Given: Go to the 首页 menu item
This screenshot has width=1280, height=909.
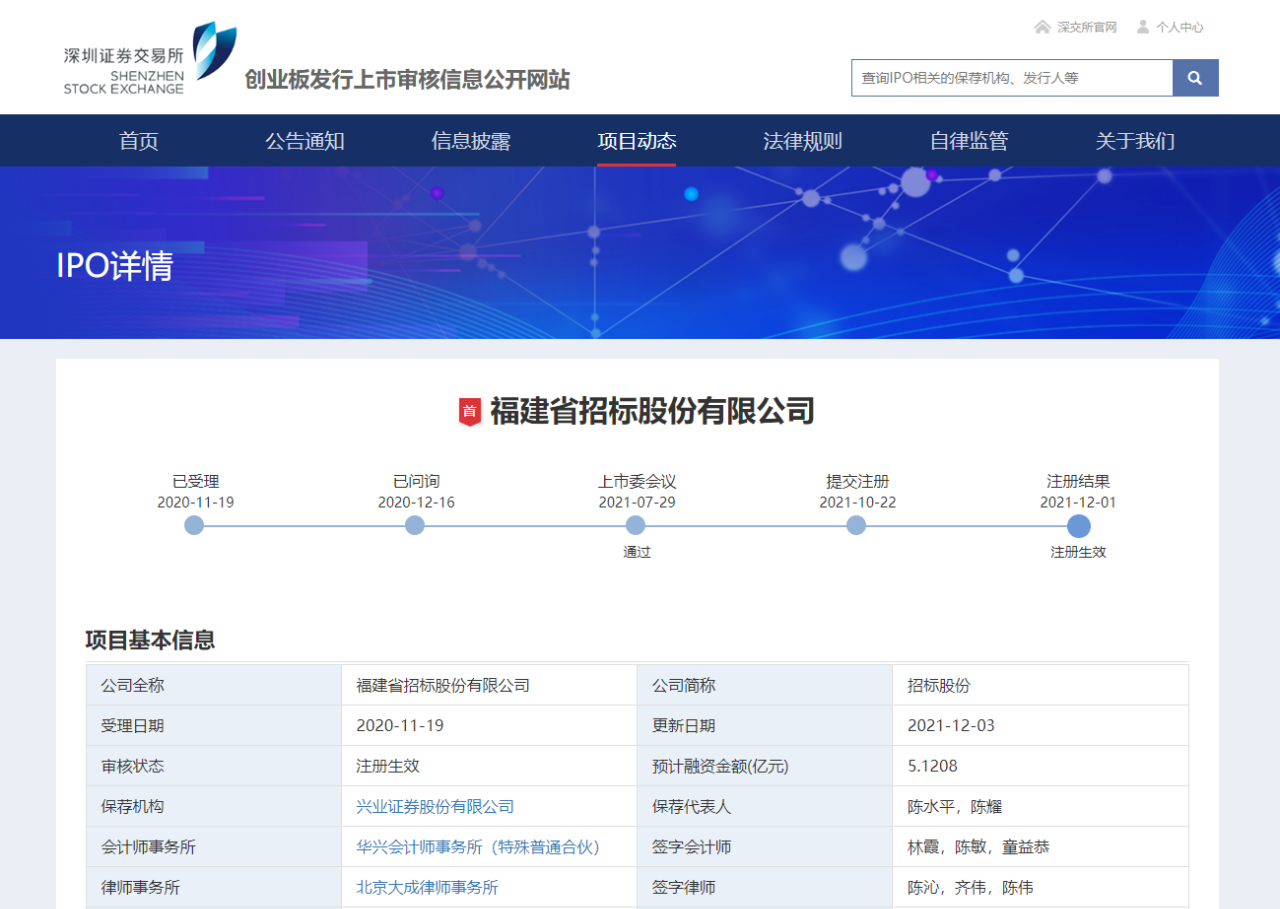Looking at the screenshot, I should (x=139, y=141).
